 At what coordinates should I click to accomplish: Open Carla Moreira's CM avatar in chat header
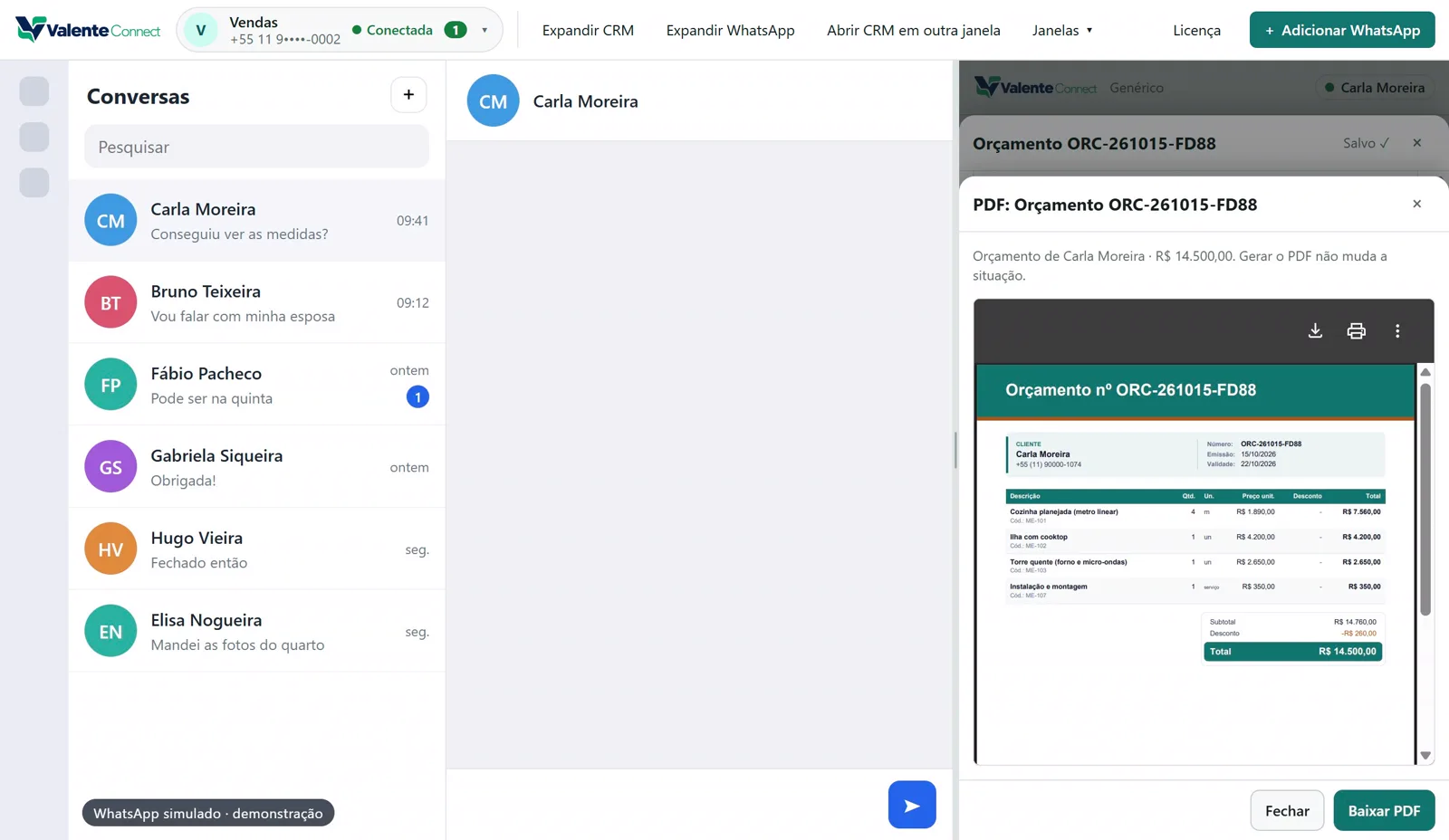(493, 100)
